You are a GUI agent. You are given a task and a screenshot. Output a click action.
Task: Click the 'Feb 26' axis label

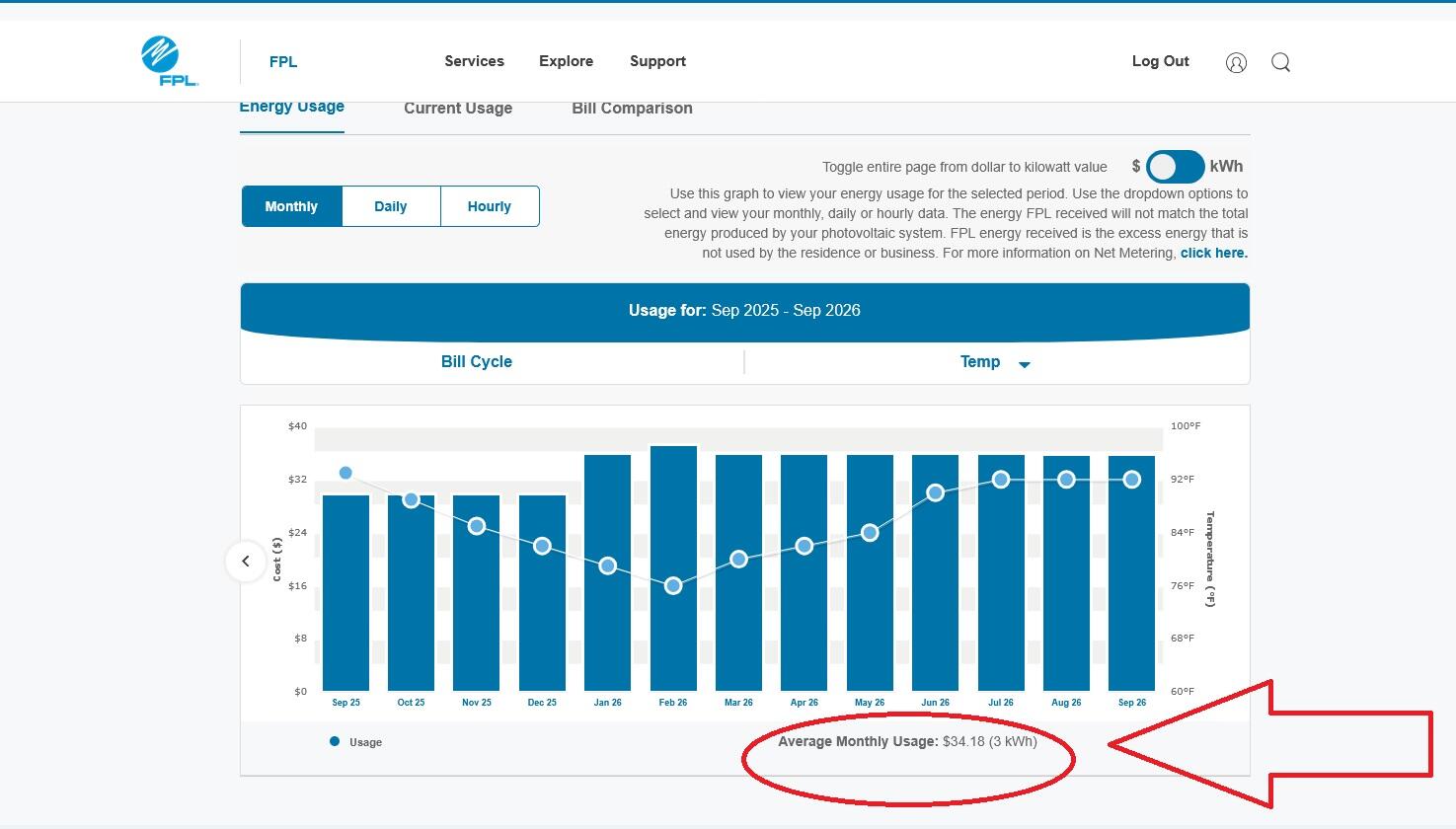coord(673,703)
